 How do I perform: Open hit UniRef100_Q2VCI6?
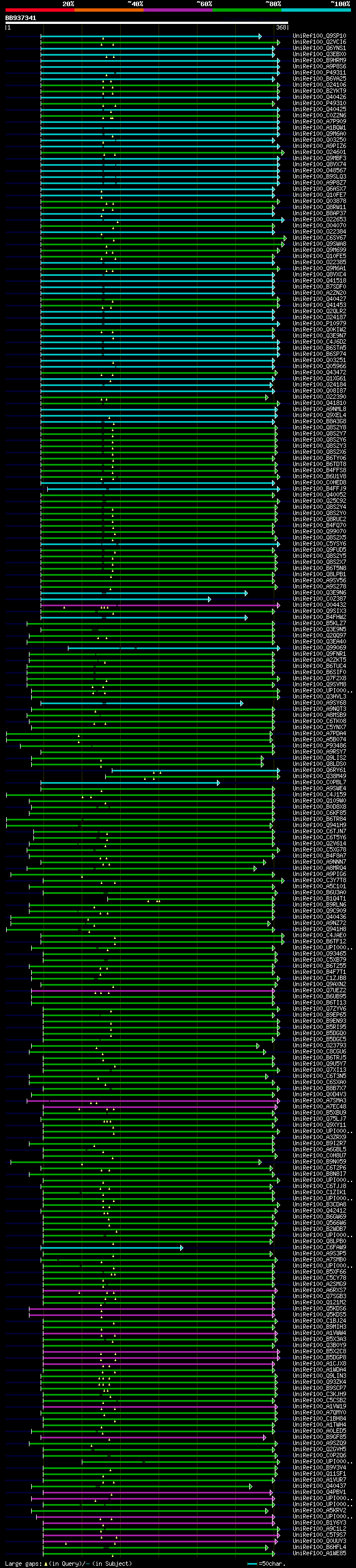[319, 42]
